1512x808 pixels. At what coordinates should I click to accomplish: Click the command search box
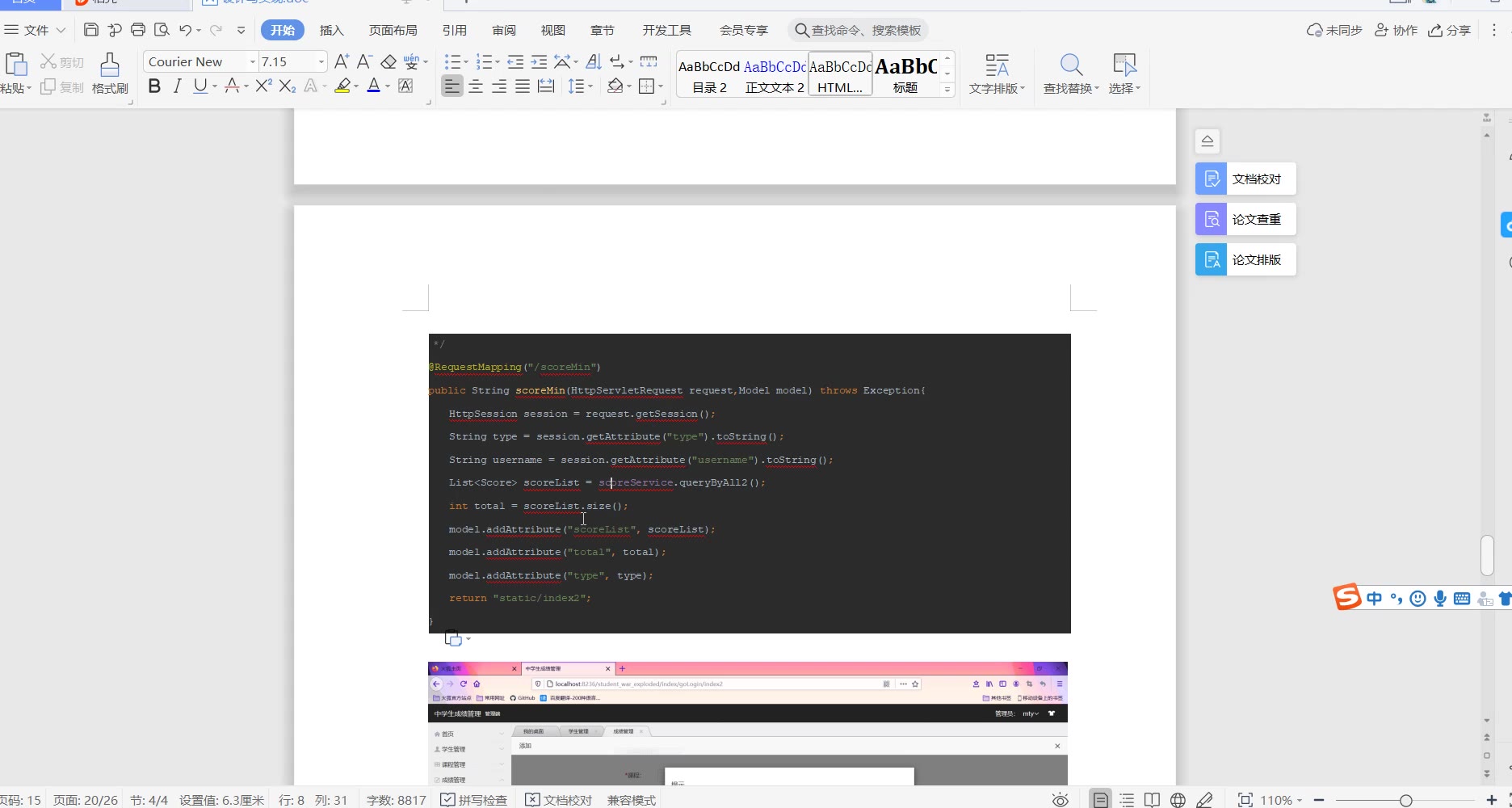coord(858,30)
